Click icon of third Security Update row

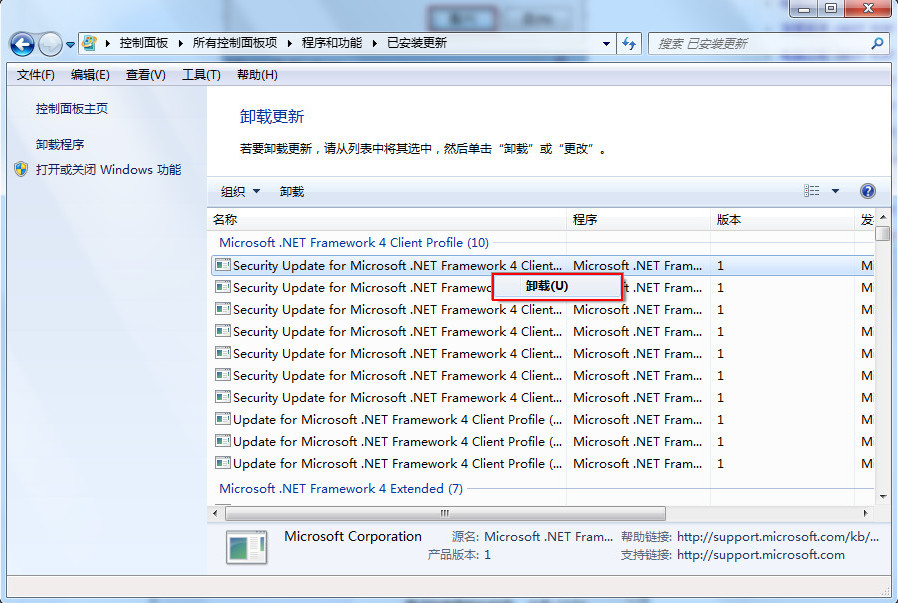coord(223,309)
